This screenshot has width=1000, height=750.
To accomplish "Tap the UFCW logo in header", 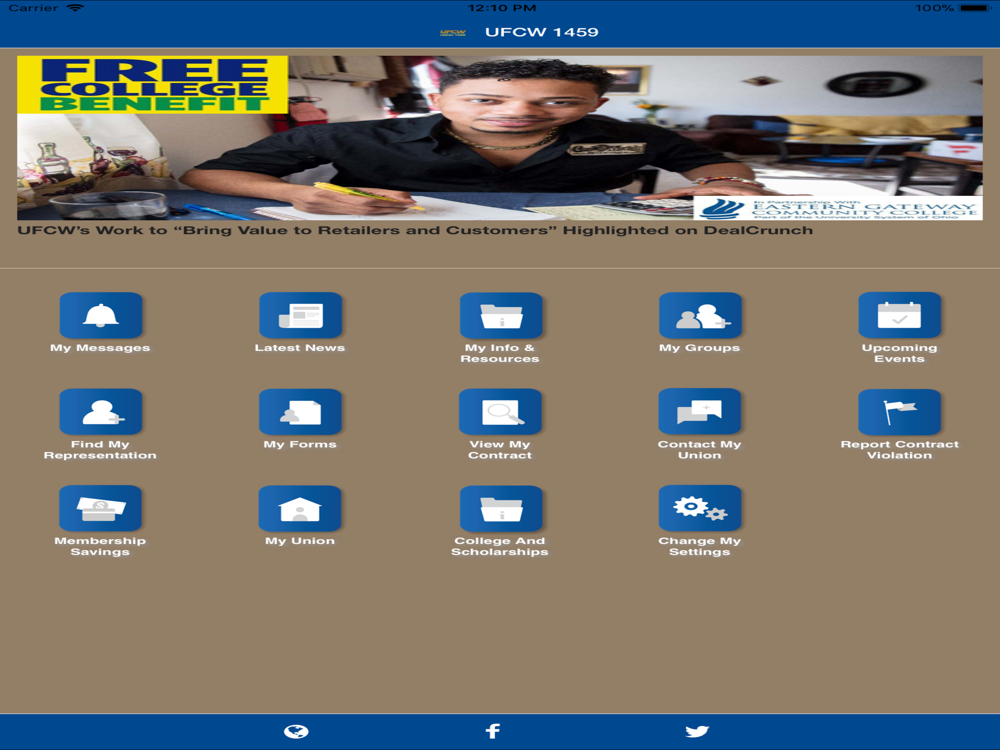I will (x=453, y=33).
